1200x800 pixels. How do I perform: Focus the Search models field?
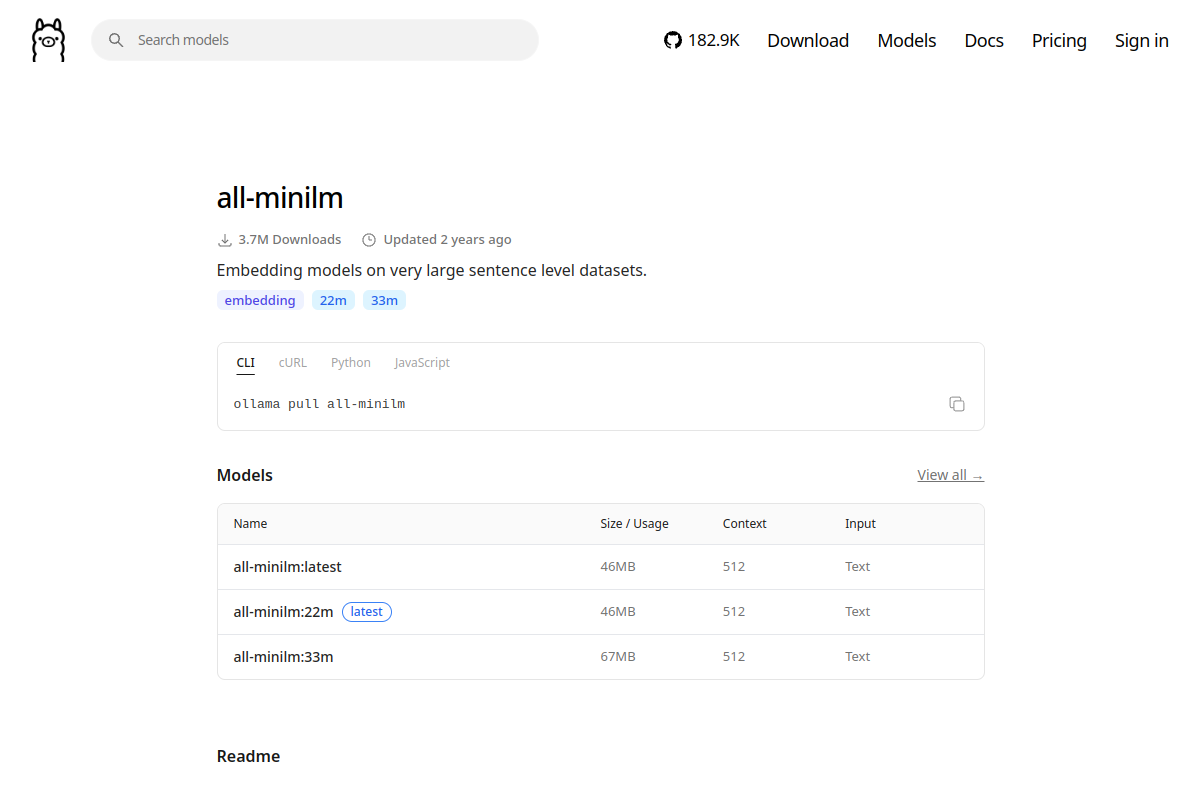[x=315, y=40]
